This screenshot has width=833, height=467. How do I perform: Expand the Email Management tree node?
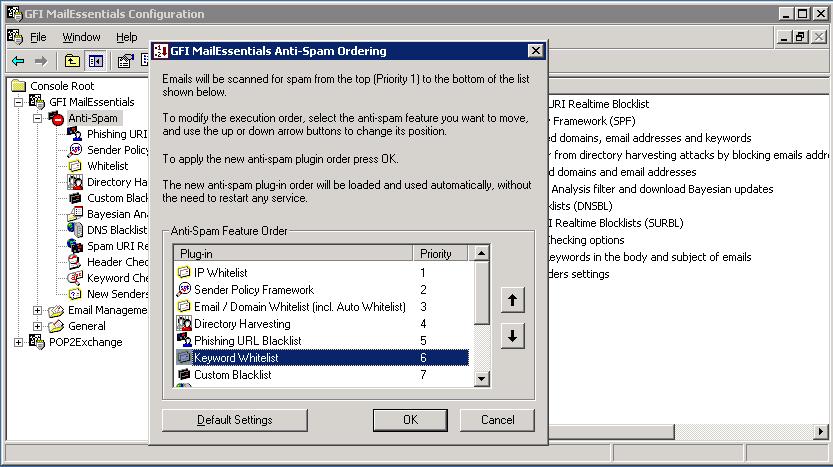[38, 310]
